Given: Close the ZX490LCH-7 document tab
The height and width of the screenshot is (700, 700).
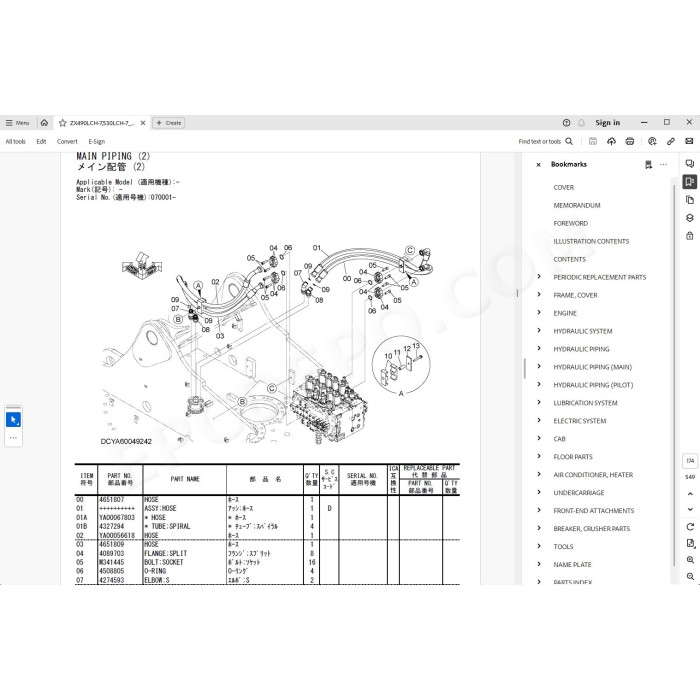Looking at the screenshot, I should pyautogui.click(x=143, y=123).
